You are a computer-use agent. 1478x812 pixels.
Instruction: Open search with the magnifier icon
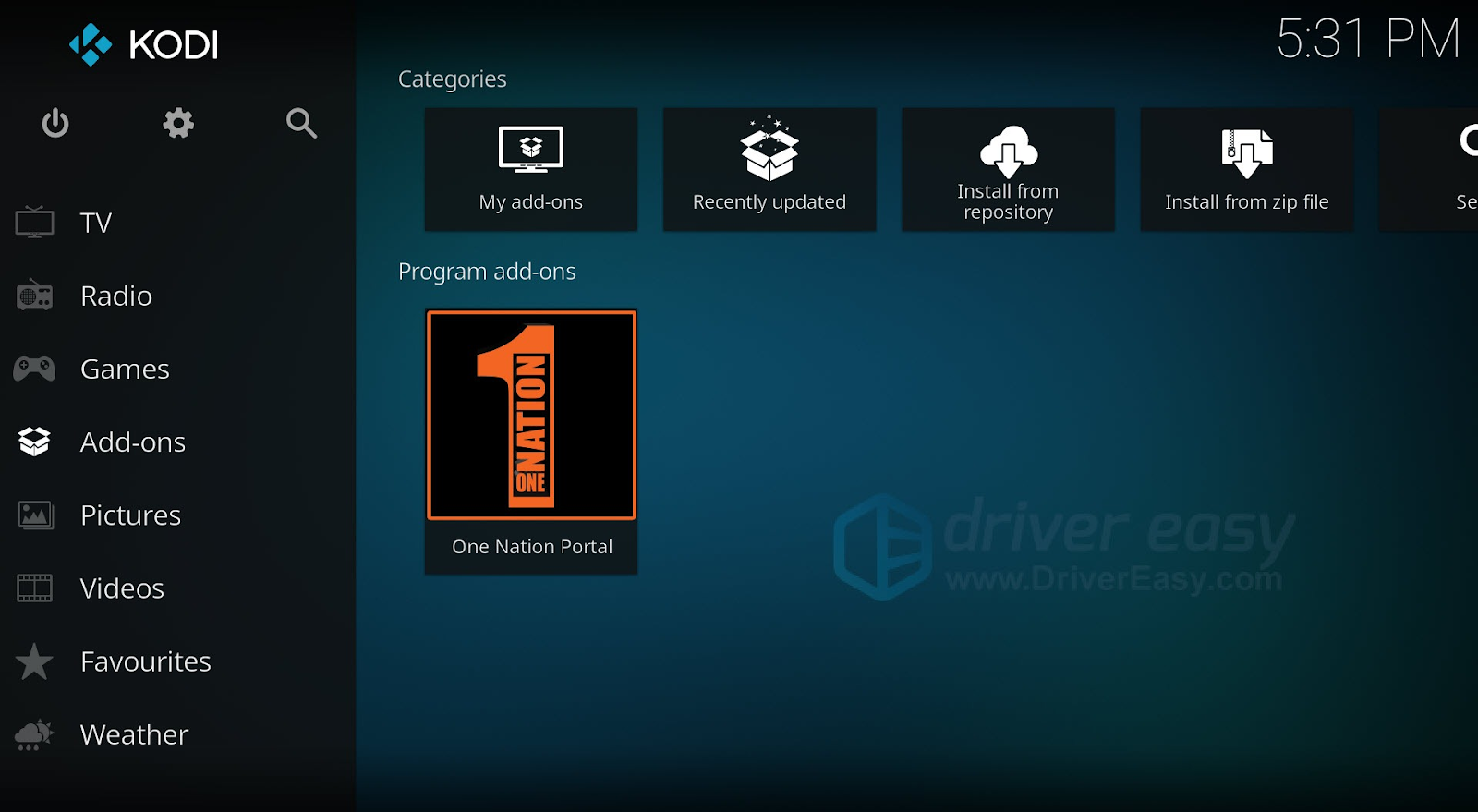click(x=301, y=123)
